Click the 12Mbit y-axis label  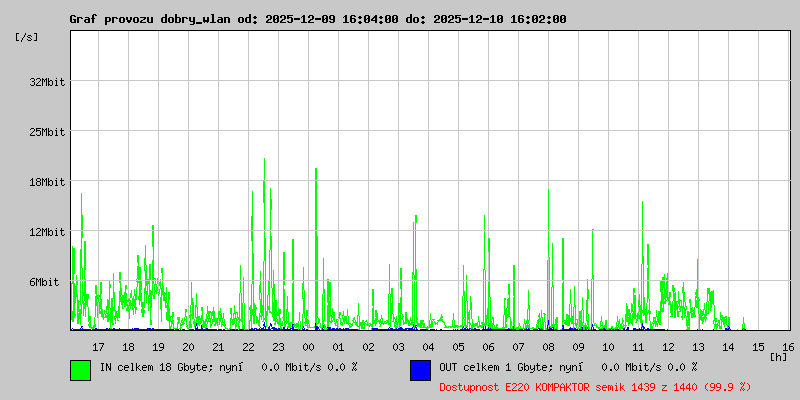[x=47, y=232]
